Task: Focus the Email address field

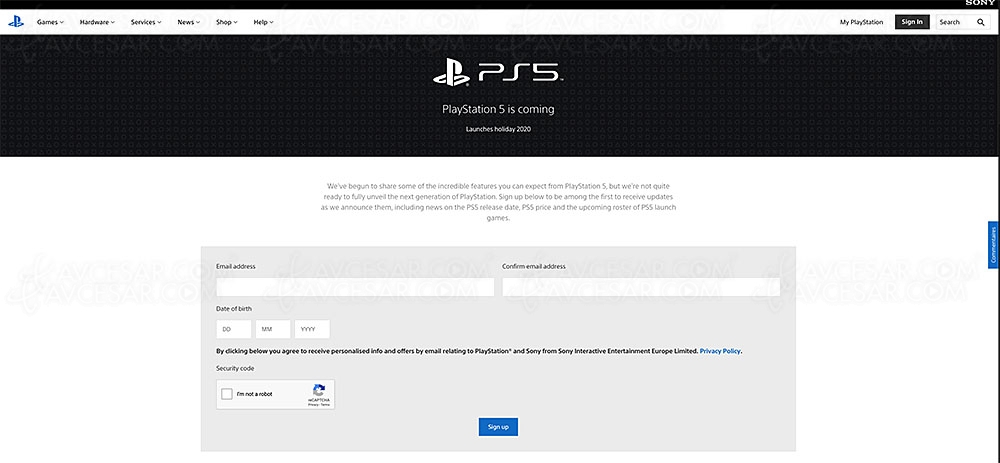Action: click(x=355, y=286)
